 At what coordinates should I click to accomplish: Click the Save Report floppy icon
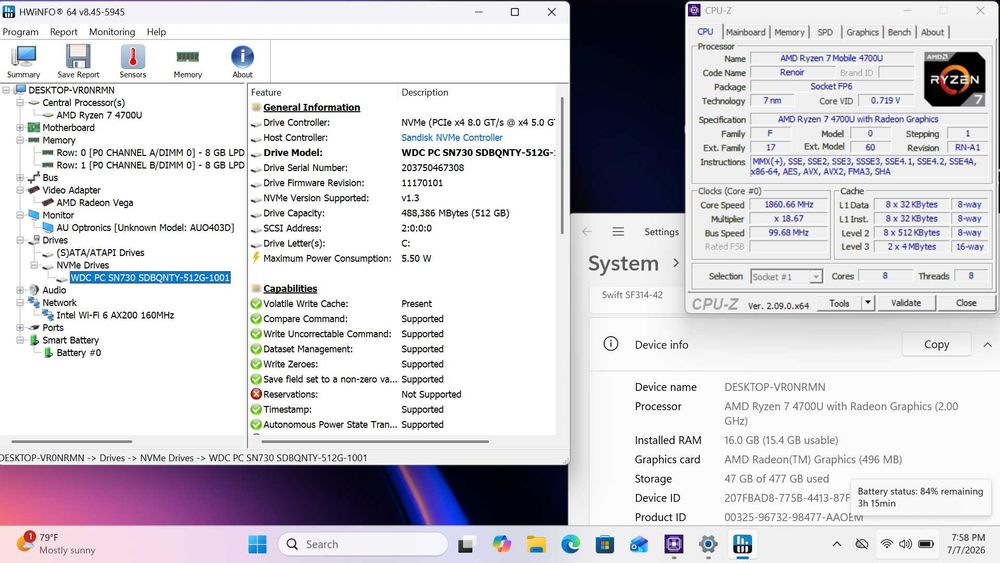coord(78,61)
